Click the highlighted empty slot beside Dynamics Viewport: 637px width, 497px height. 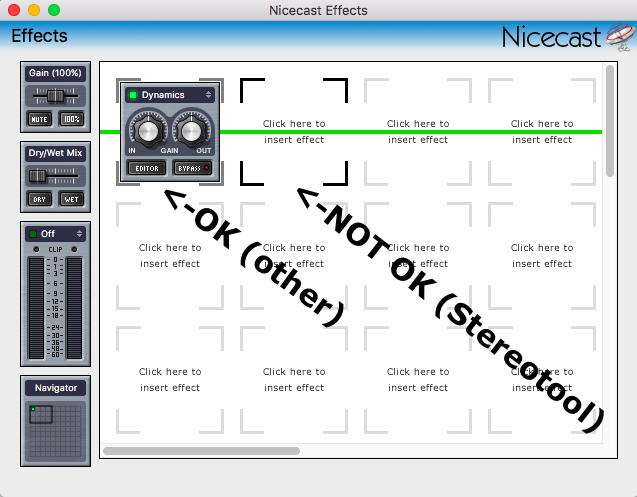pyautogui.click(x=294, y=132)
